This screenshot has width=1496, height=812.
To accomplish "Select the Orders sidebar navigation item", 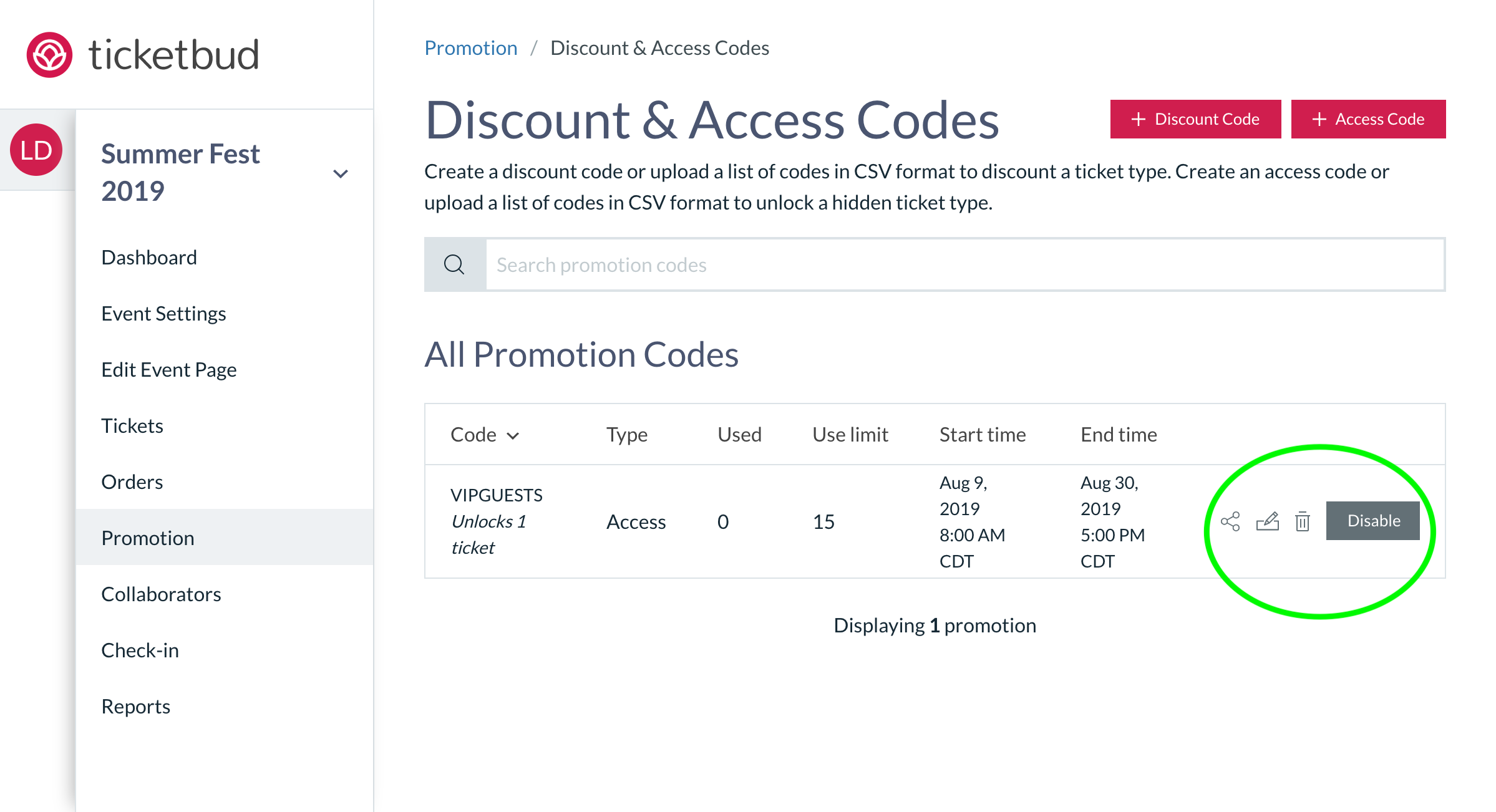I will click(131, 481).
